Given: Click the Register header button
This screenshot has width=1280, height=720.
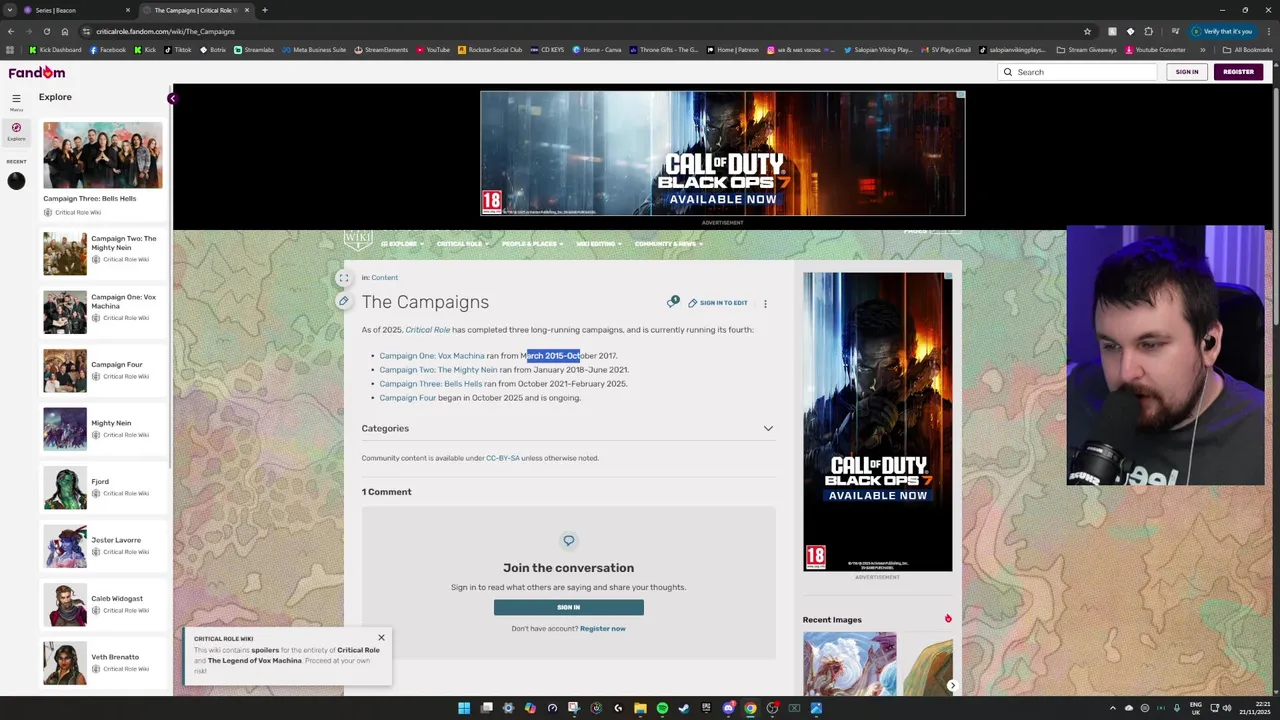Looking at the screenshot, I should [1238, 72].
